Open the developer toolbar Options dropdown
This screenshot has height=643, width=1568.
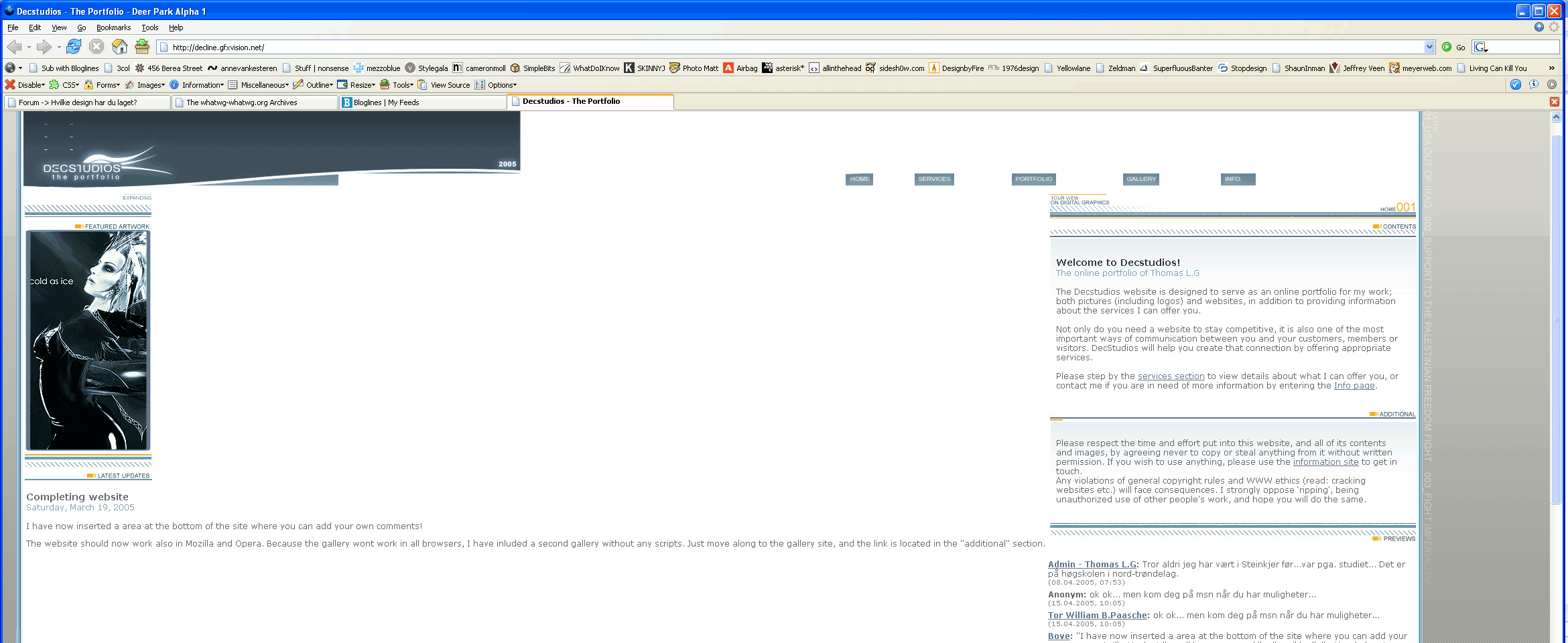click(x=496, y=85)
